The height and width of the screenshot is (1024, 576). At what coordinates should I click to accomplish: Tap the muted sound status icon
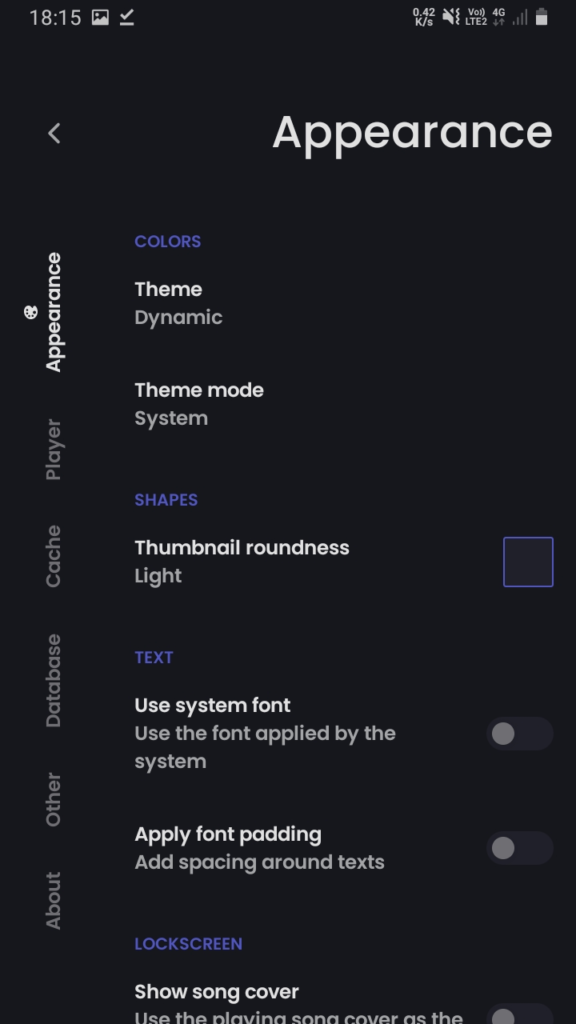(451, 17)
